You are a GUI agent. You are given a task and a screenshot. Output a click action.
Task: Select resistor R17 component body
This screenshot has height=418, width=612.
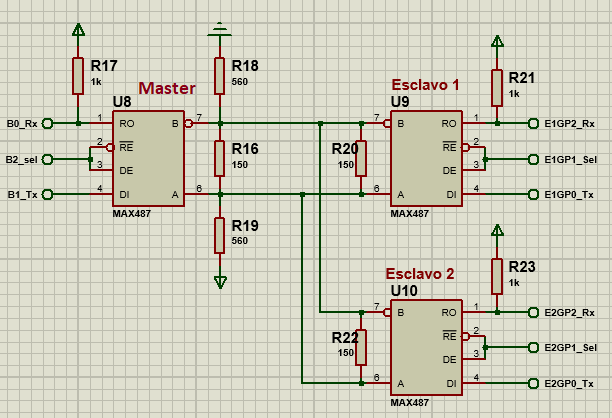(78, 76)
